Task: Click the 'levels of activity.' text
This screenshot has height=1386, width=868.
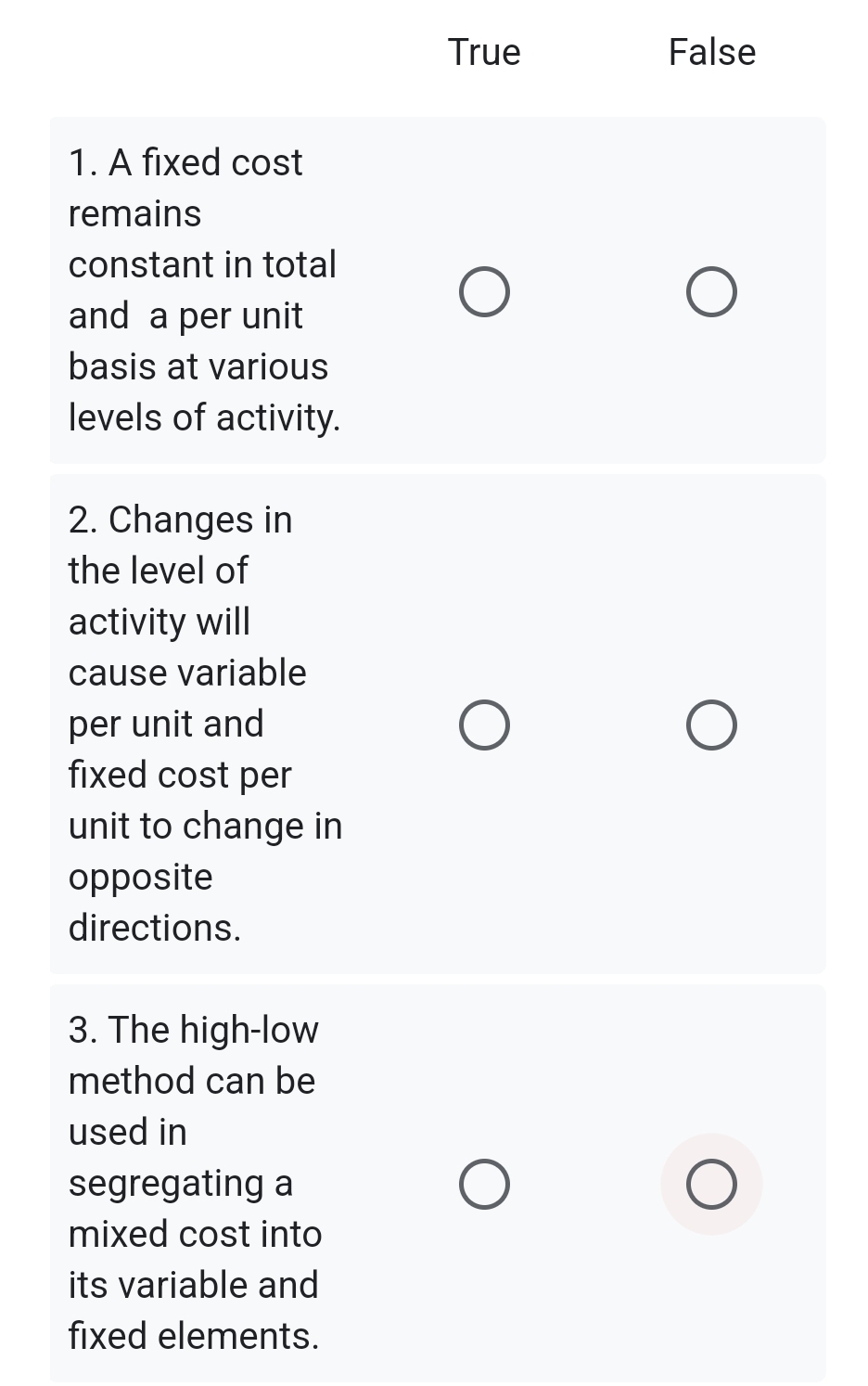Action: click(x=204, y=417)
